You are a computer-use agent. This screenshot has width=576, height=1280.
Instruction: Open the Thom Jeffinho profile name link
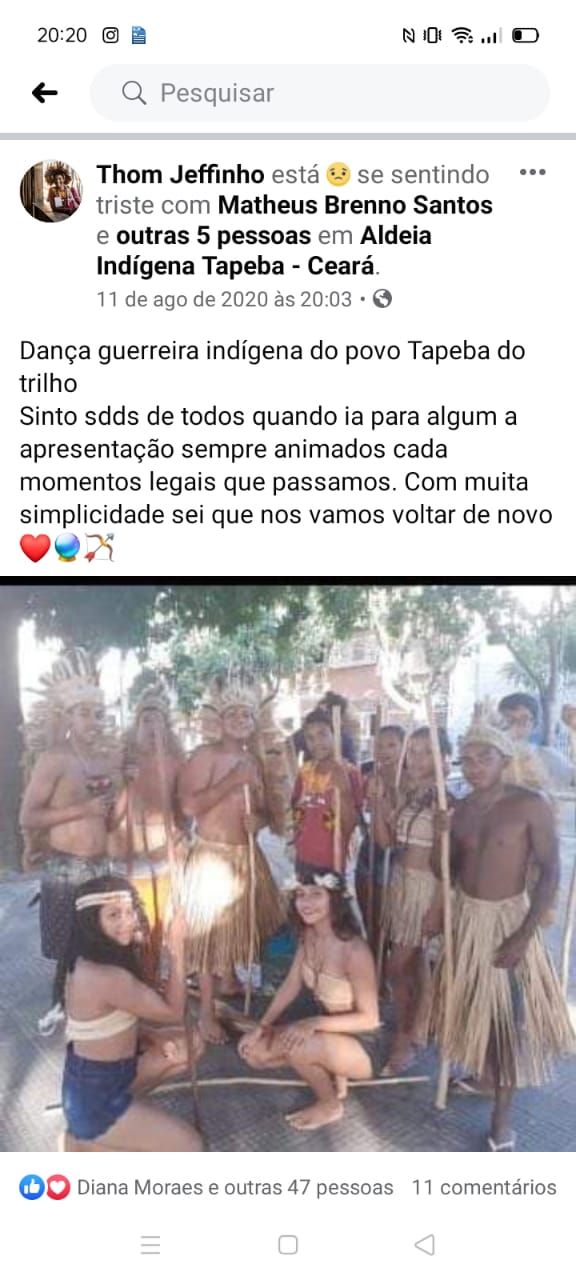tap(181, 175)
